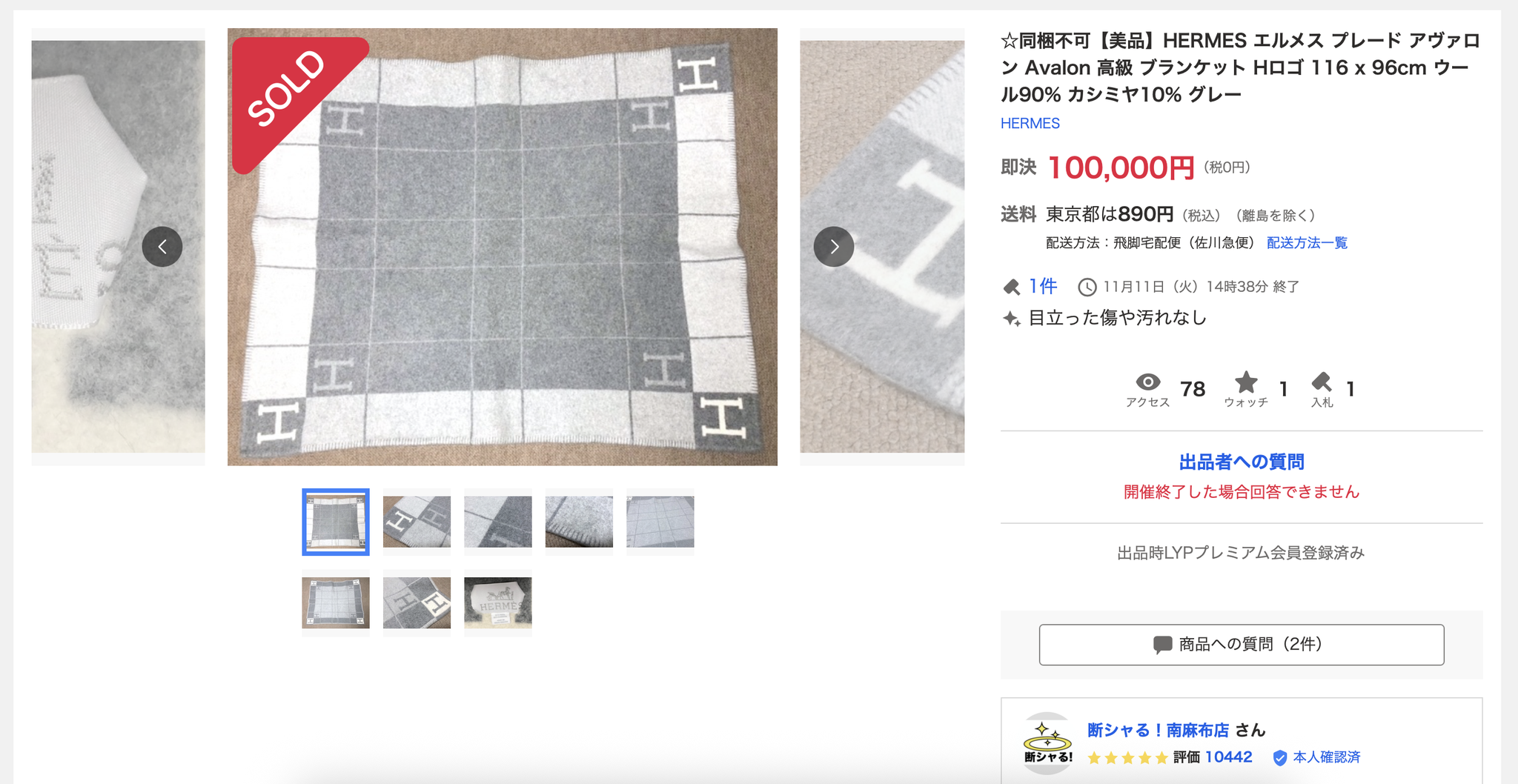The width and height of the screenshot is (1518, 784).
Task: Click the clock icon by end time
Action: pyautogui.click(x=1087, y=287)
